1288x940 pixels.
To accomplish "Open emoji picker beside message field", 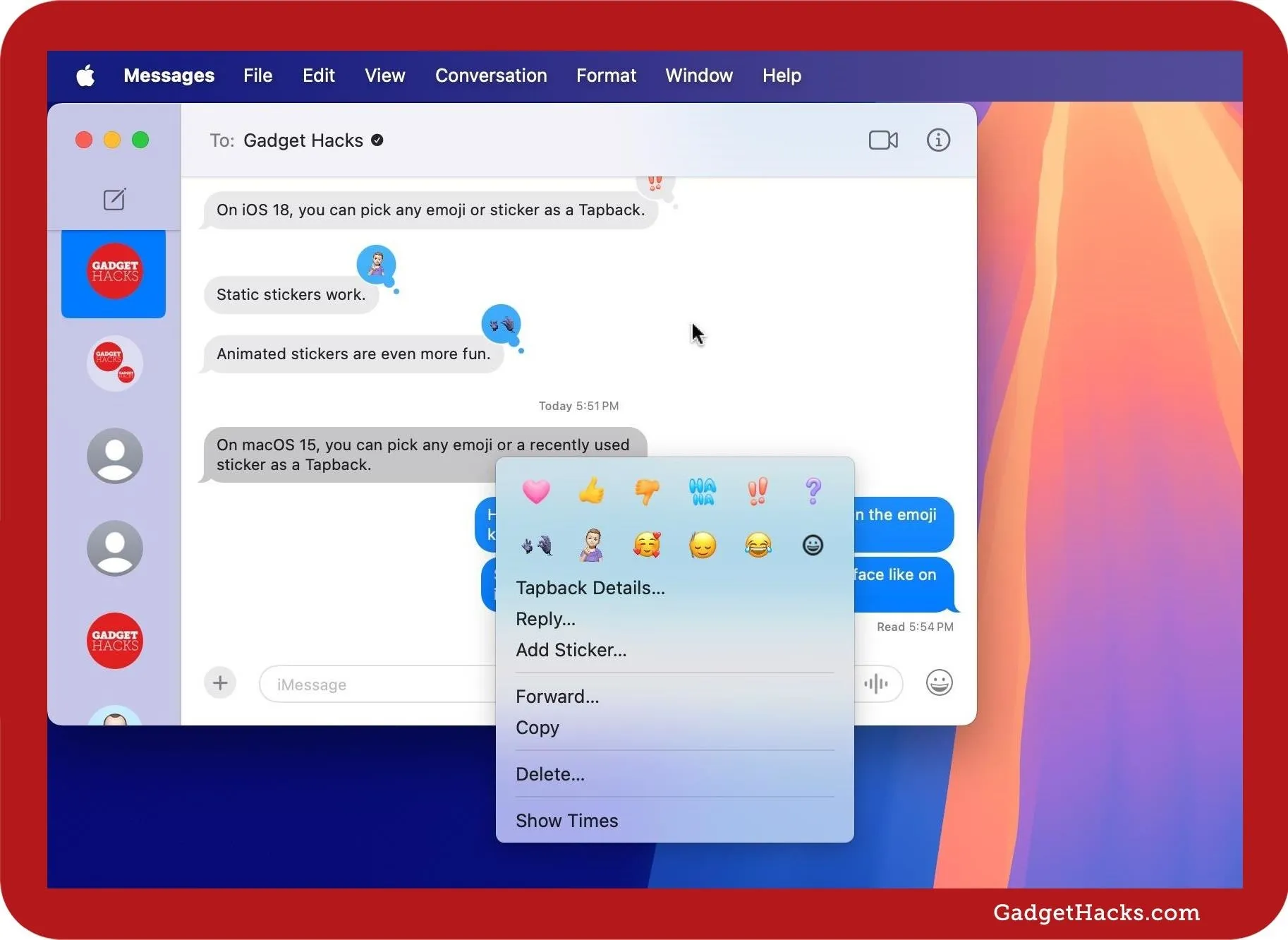I will (x=939, y=683).
